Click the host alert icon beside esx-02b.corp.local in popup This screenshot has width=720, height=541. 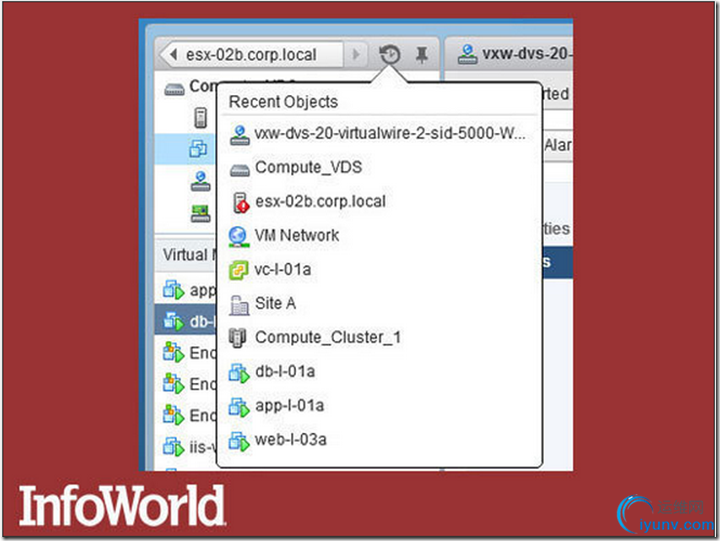point(240,203)
